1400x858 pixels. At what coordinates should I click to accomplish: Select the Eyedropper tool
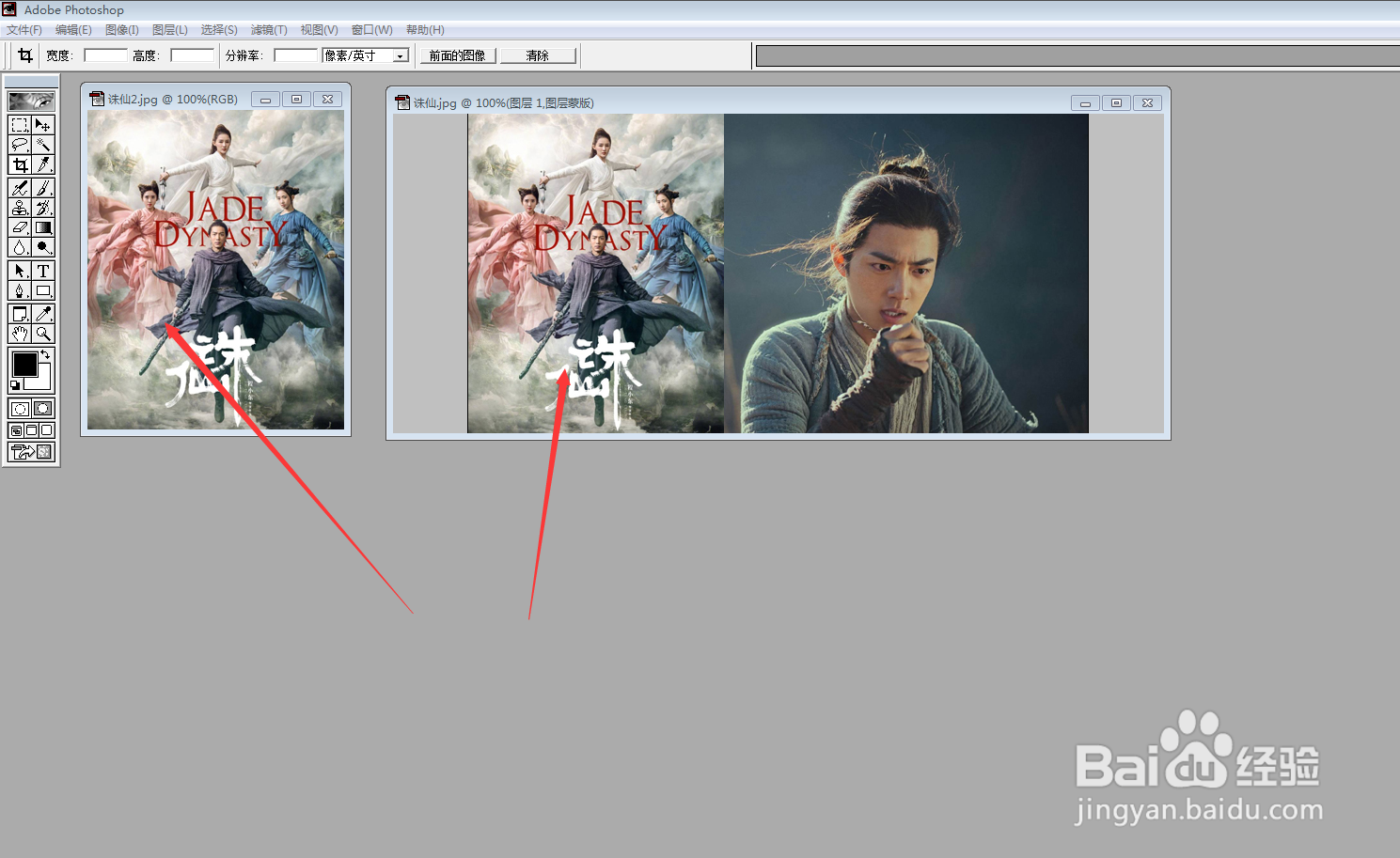coord(43,314)
